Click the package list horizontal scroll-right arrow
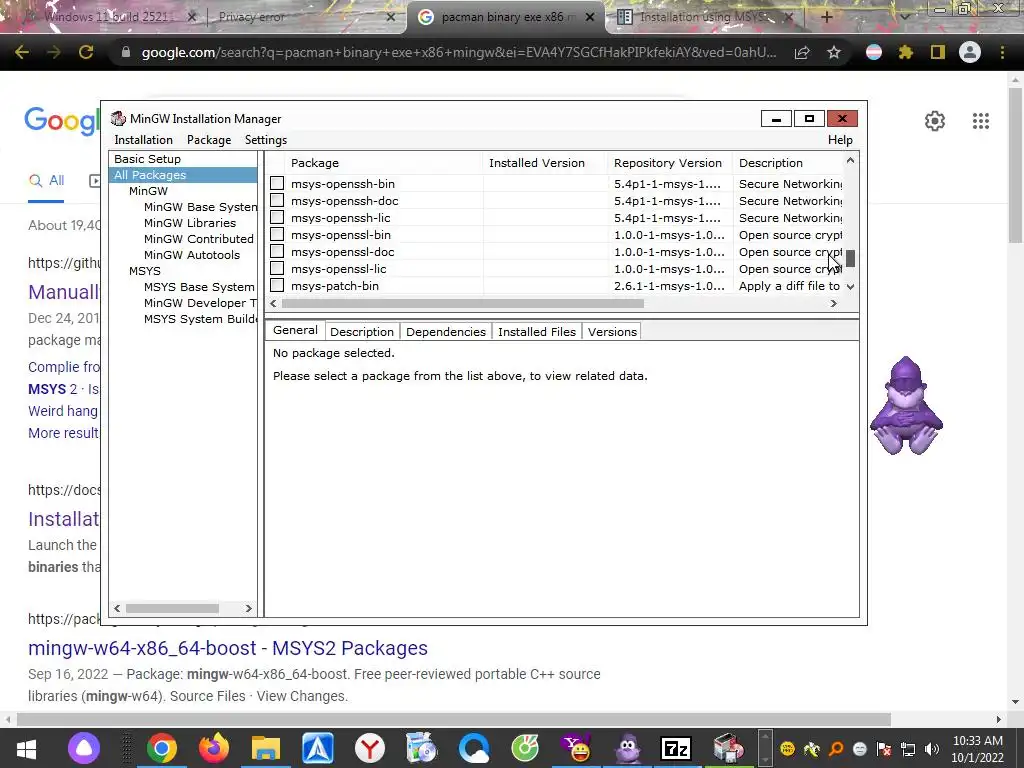1024x768 pixels. coord(833,303)
